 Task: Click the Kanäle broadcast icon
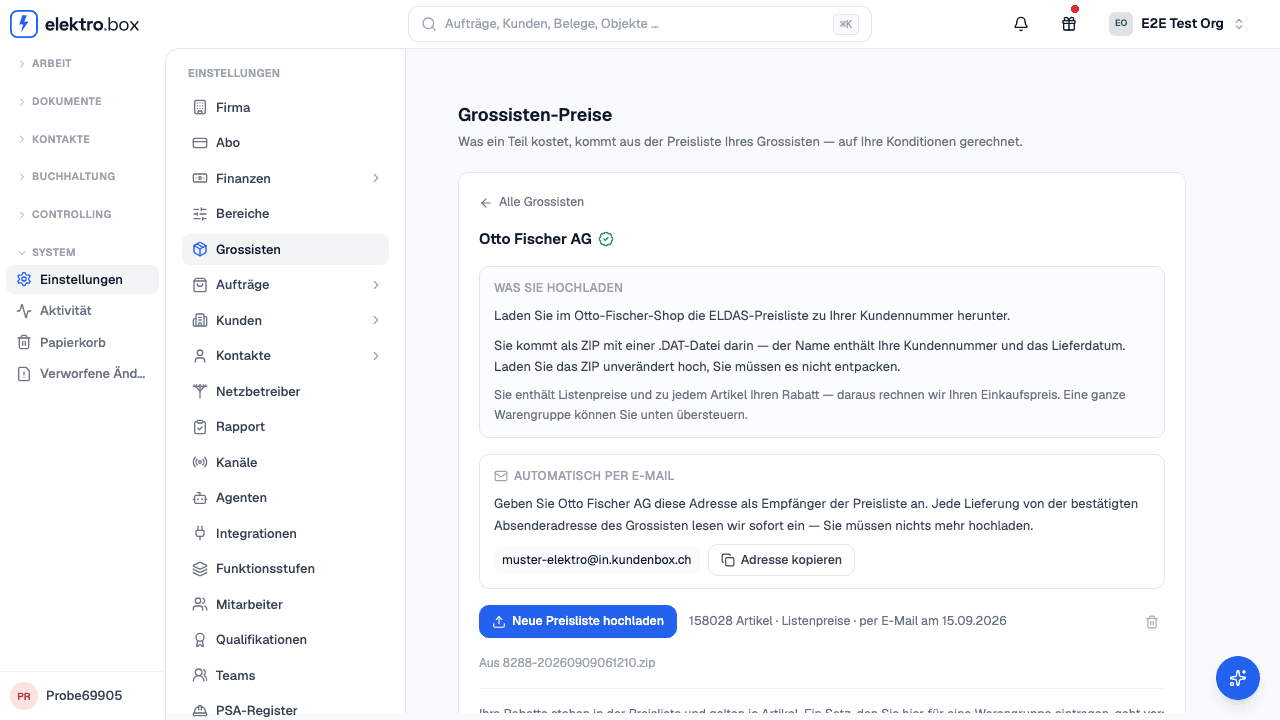pos(199,463)
